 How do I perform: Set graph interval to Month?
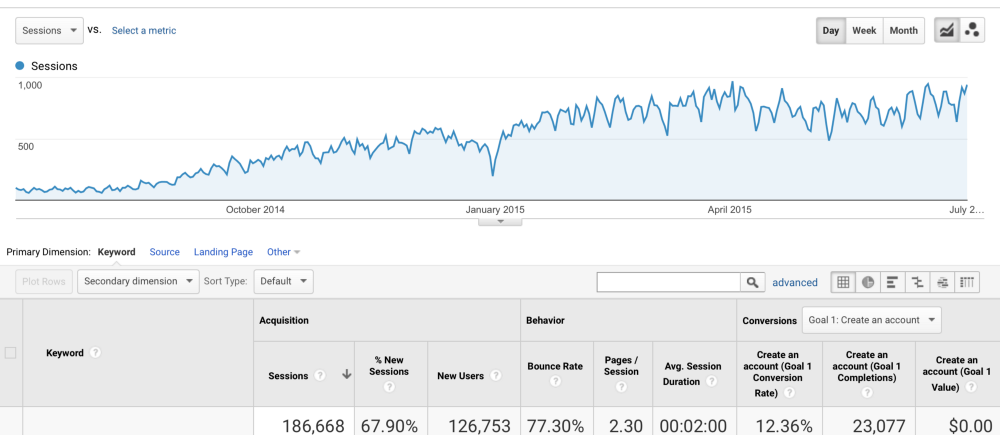point(904,30)
